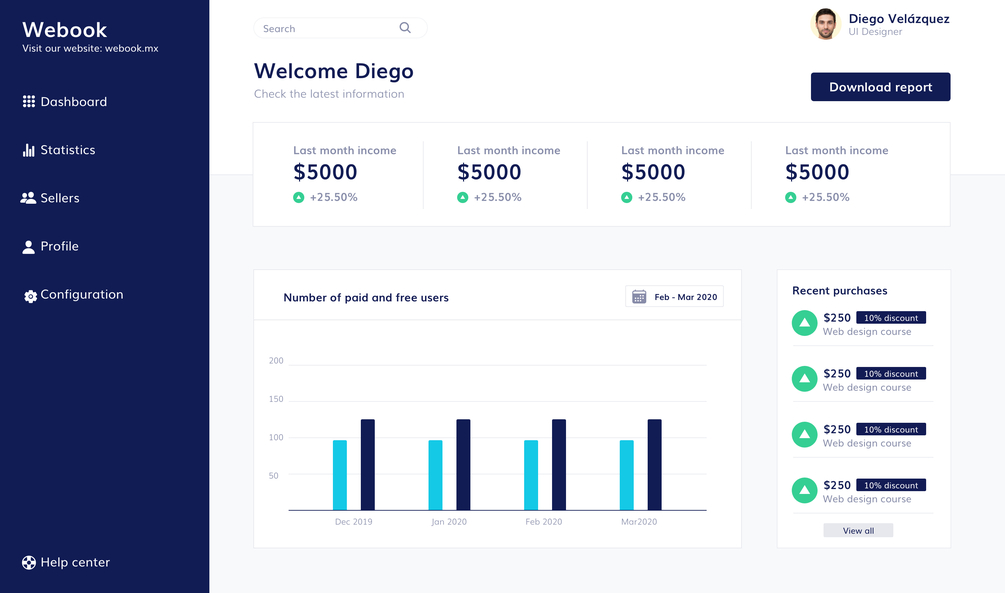Click the dark navy bar for Feb 2020
Image resolution: width=1005 pixels, height=593 pixels.
tap(559, 465)
